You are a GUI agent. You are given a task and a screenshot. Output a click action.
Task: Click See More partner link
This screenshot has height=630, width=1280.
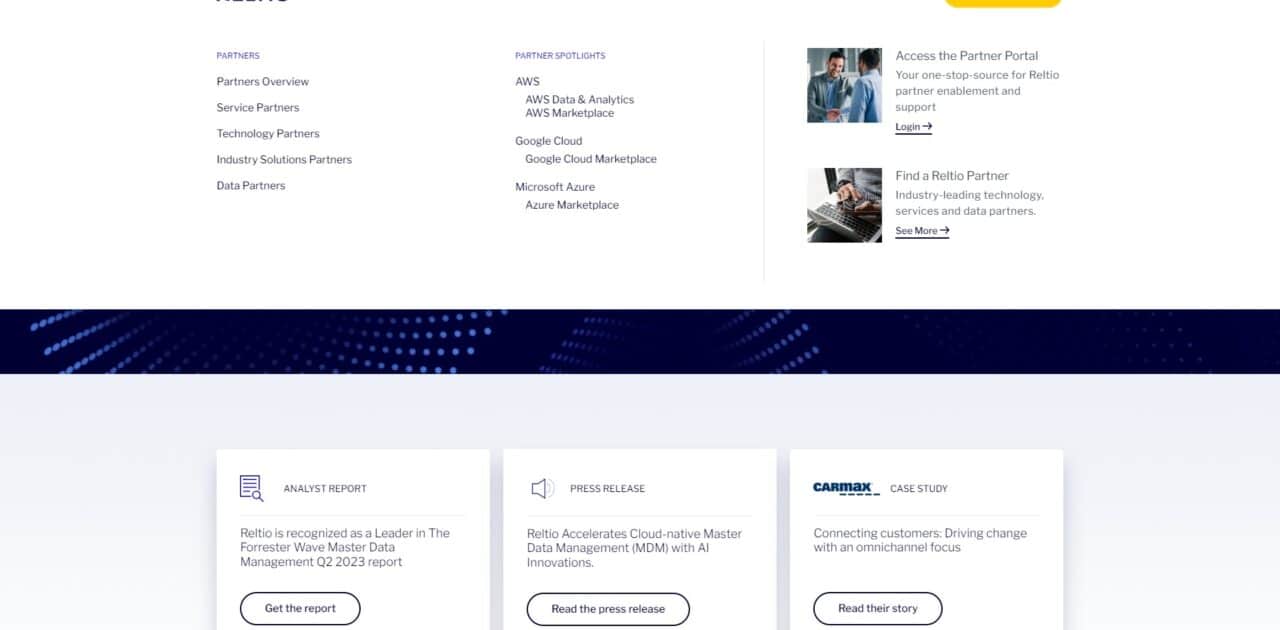click(x=922, y=231)
